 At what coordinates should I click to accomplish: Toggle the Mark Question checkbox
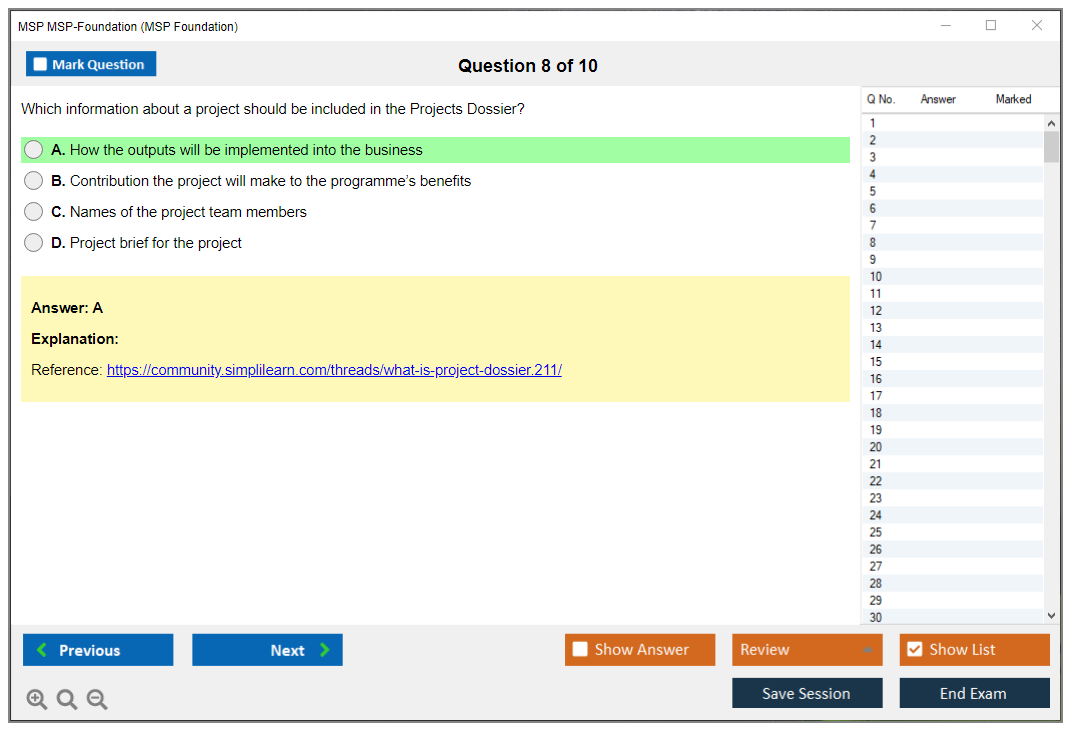coord(41,65)
